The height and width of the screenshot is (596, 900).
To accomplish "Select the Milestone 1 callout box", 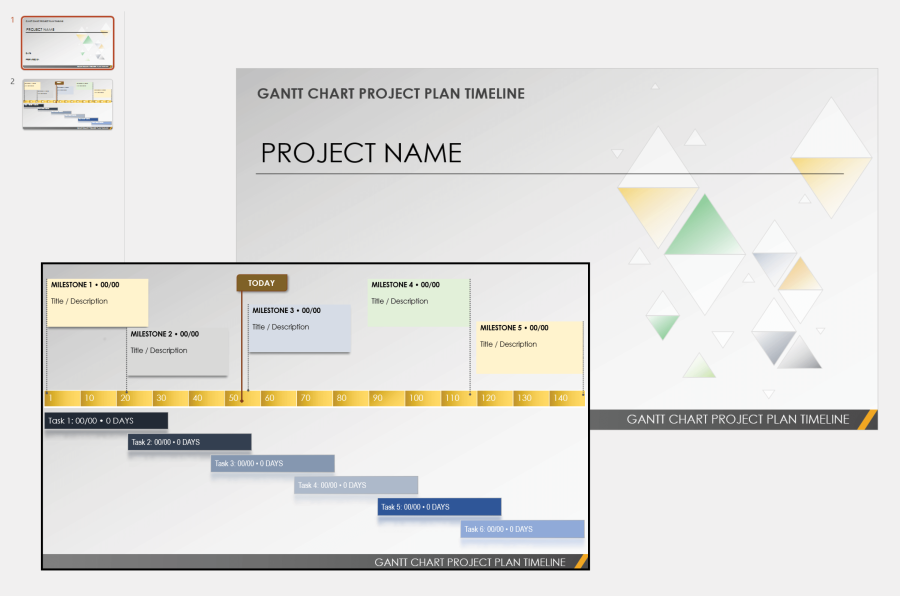I will tap(96, 300).
